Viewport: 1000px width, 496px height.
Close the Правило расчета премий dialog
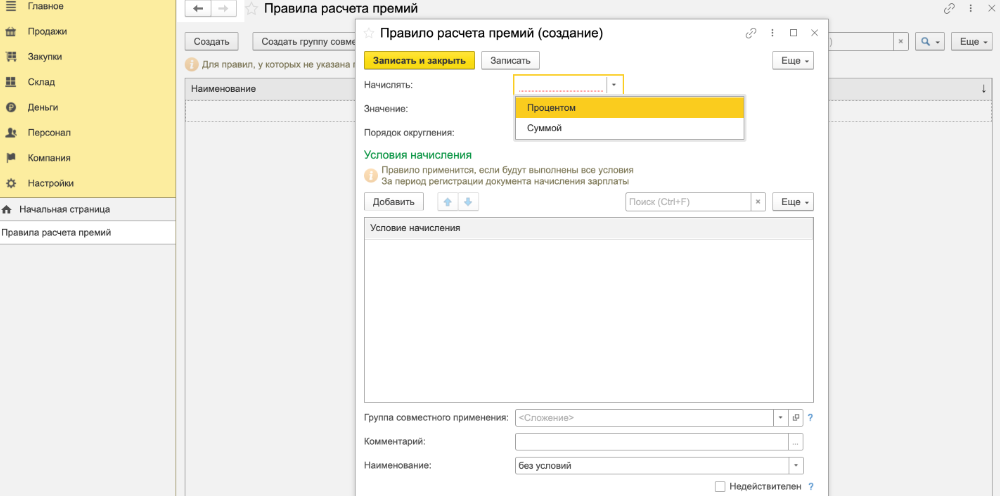(814, 33)
